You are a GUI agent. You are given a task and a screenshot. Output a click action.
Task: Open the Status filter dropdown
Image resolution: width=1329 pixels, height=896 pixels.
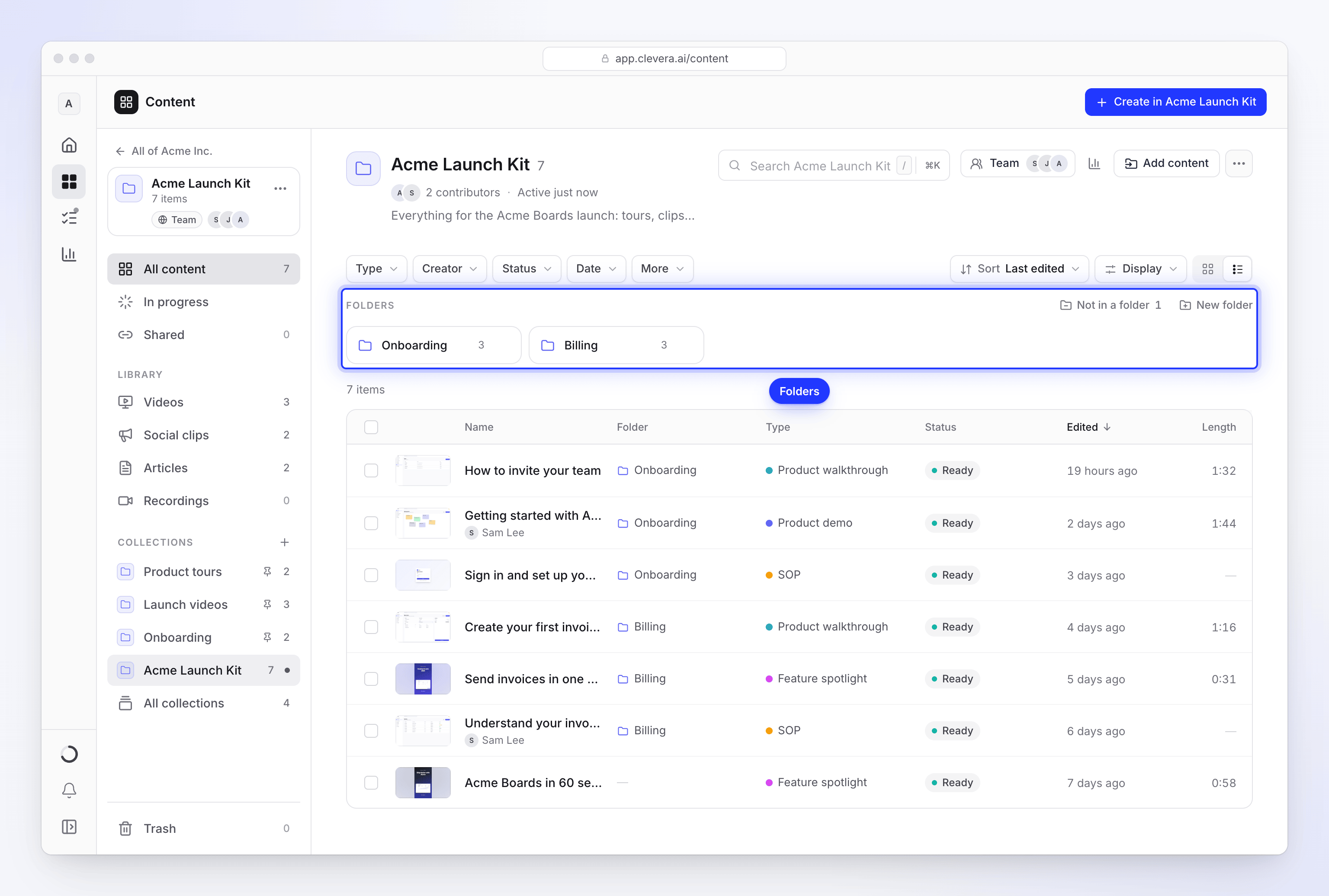(526, 269)
